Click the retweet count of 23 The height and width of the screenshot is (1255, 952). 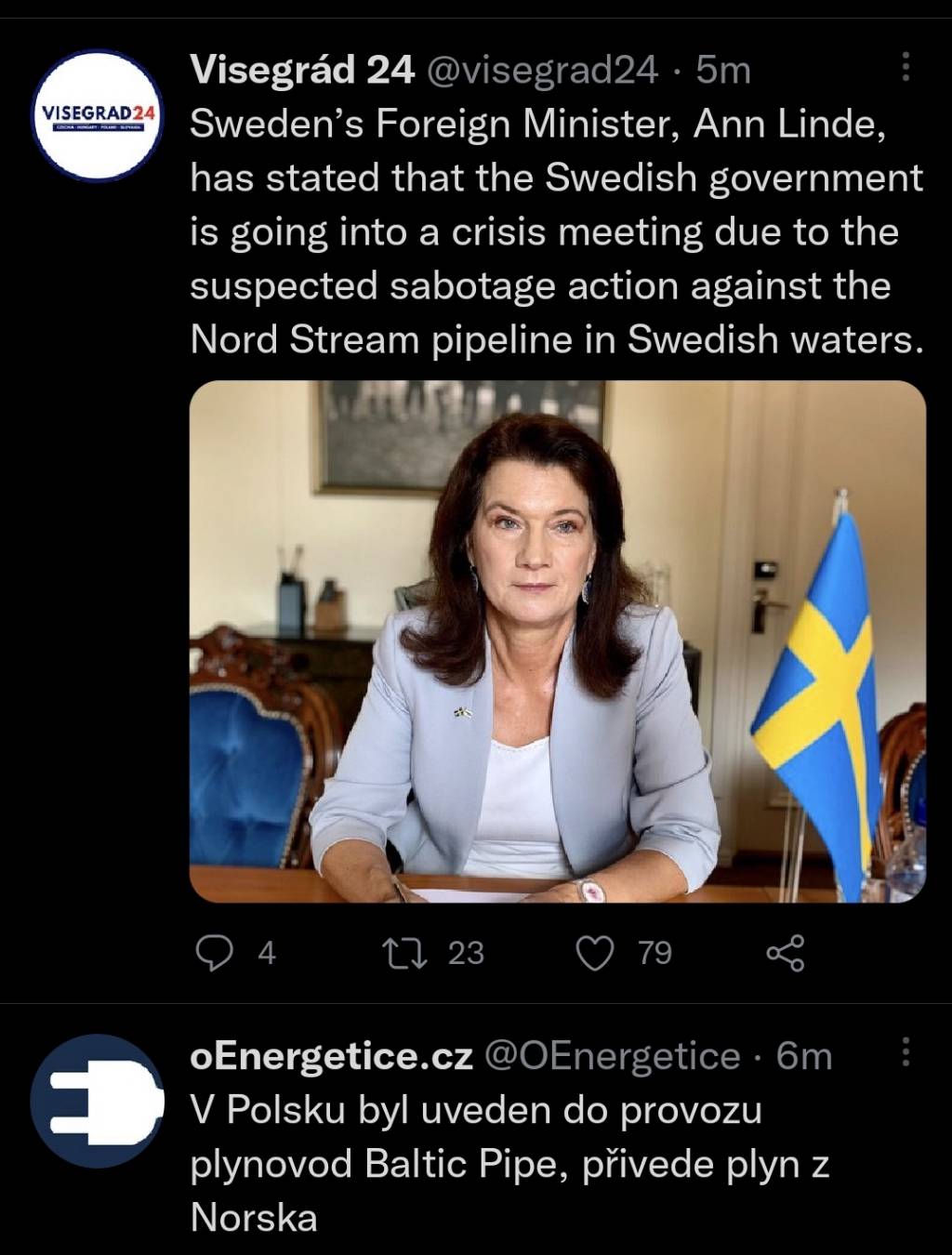pos(466,953)
